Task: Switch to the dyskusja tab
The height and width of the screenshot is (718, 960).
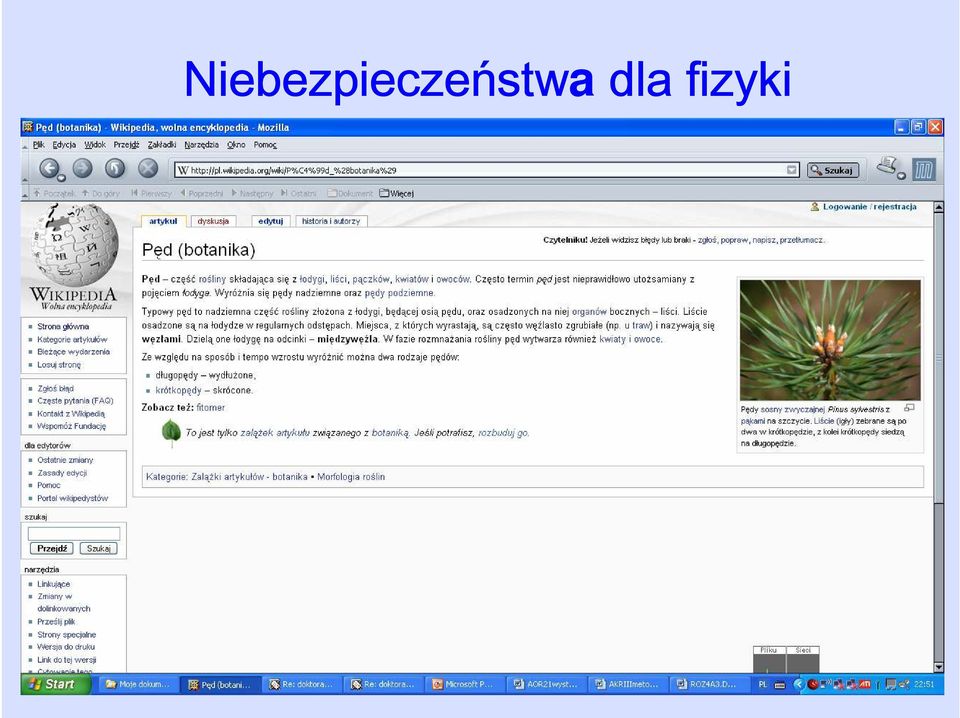Action: point(213,221)
